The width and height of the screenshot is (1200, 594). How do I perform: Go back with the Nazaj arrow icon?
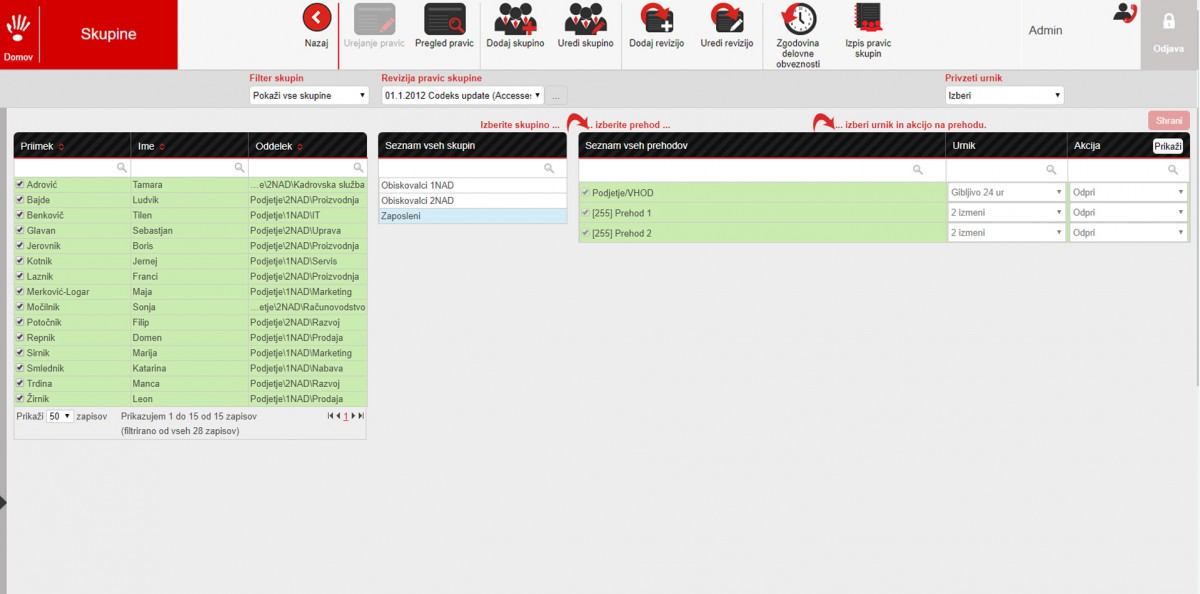tap(316, 17)
